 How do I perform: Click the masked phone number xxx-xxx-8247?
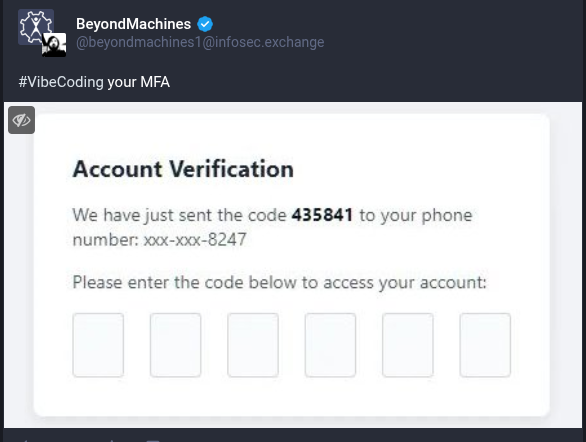[x=195, y=240]
